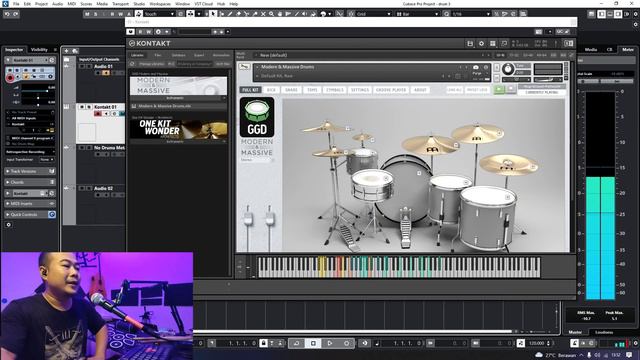This screenshot has width=640, height=360.
Task: Open the Input Transformer None dropdown
Action: [47, 160]
